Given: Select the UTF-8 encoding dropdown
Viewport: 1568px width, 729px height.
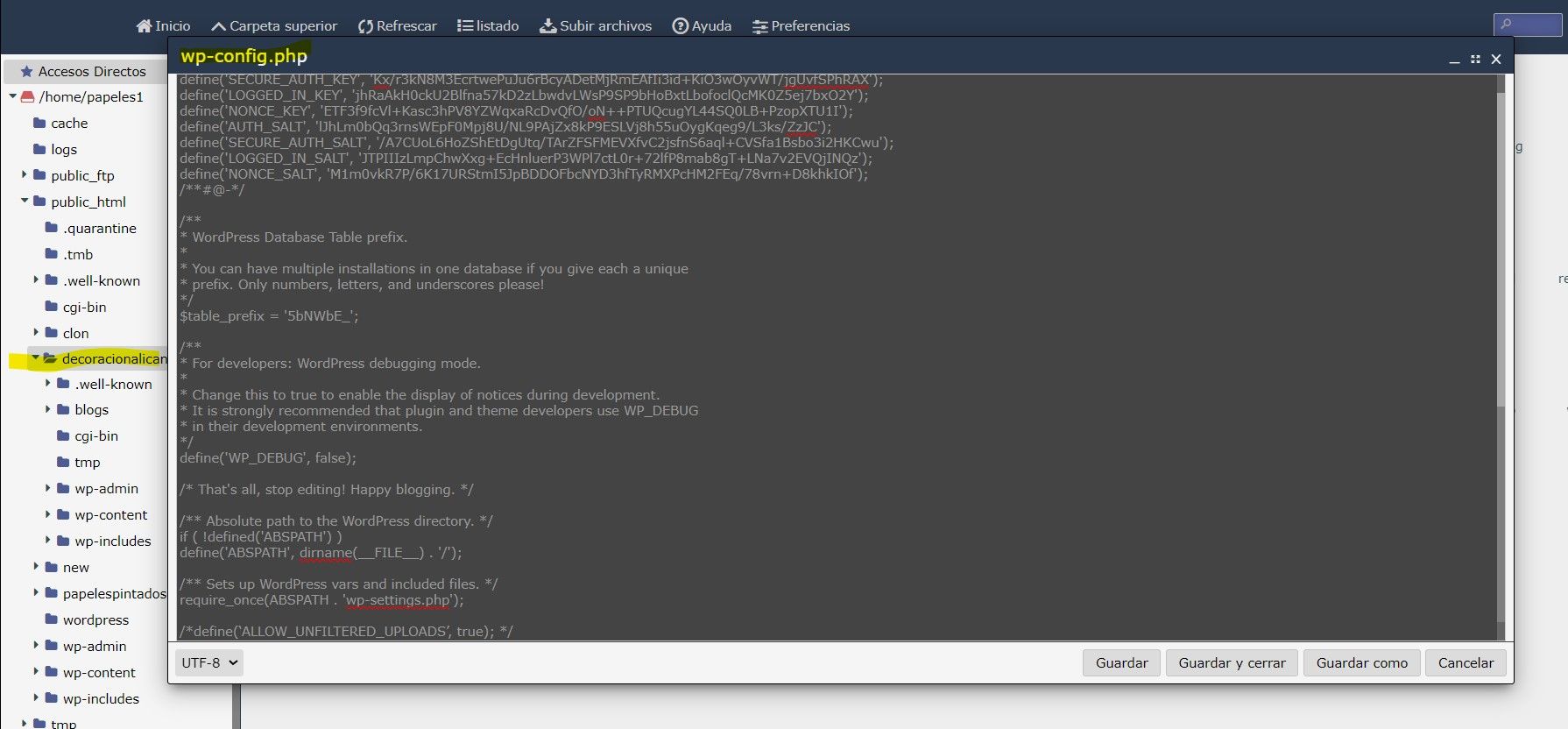Looking at the screenshot, I should pos(208,662).
